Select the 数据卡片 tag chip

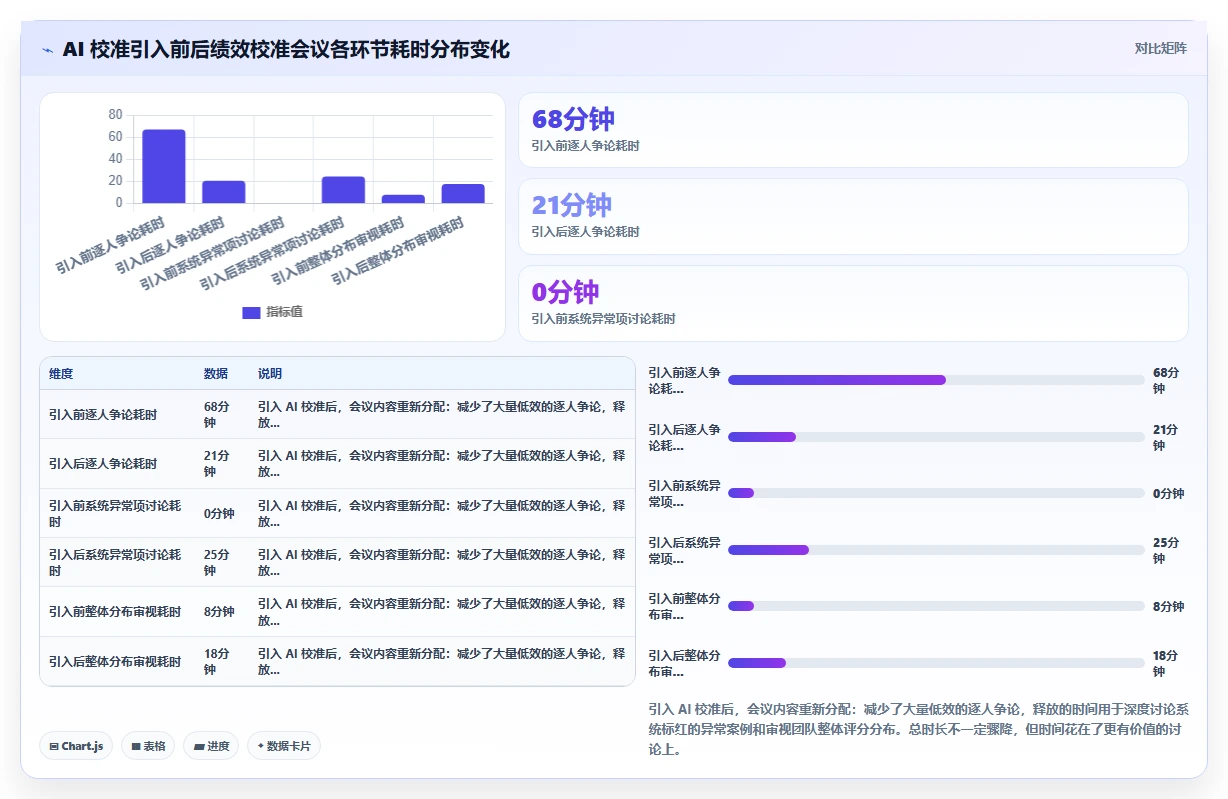click(284, 746)
